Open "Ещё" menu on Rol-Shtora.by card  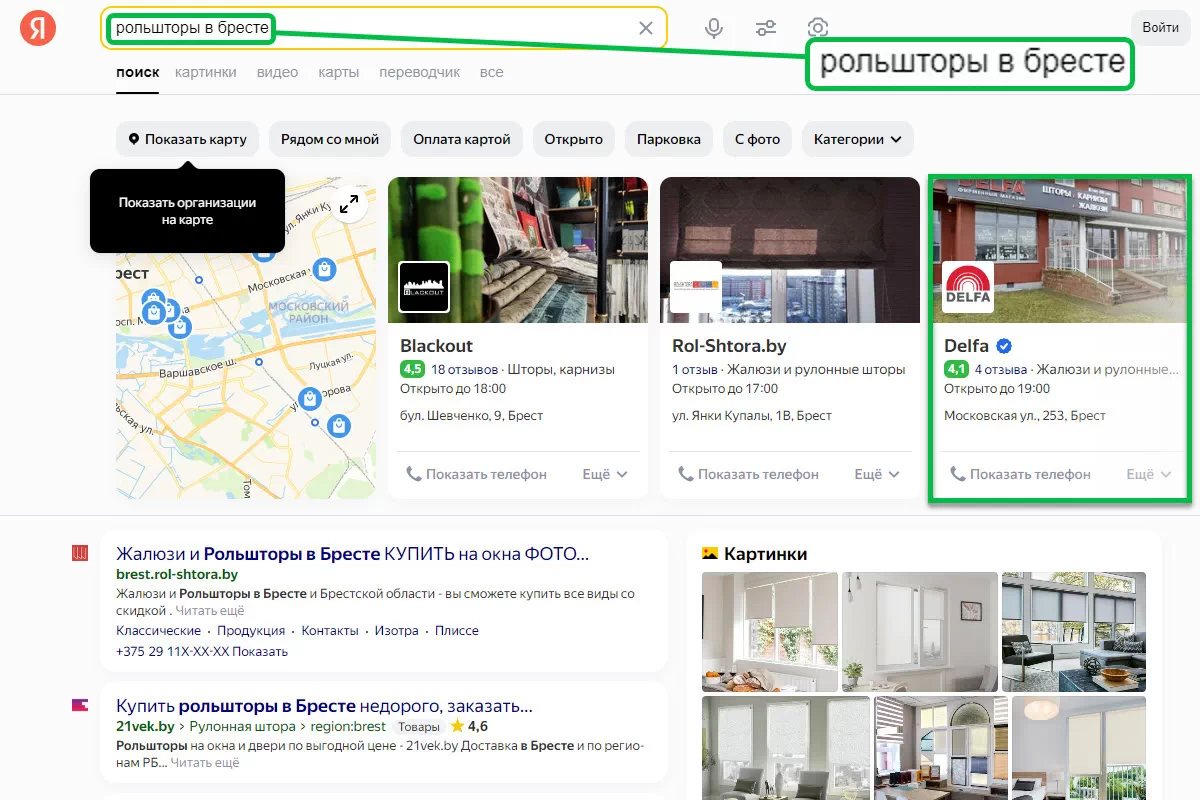(877, 474)
